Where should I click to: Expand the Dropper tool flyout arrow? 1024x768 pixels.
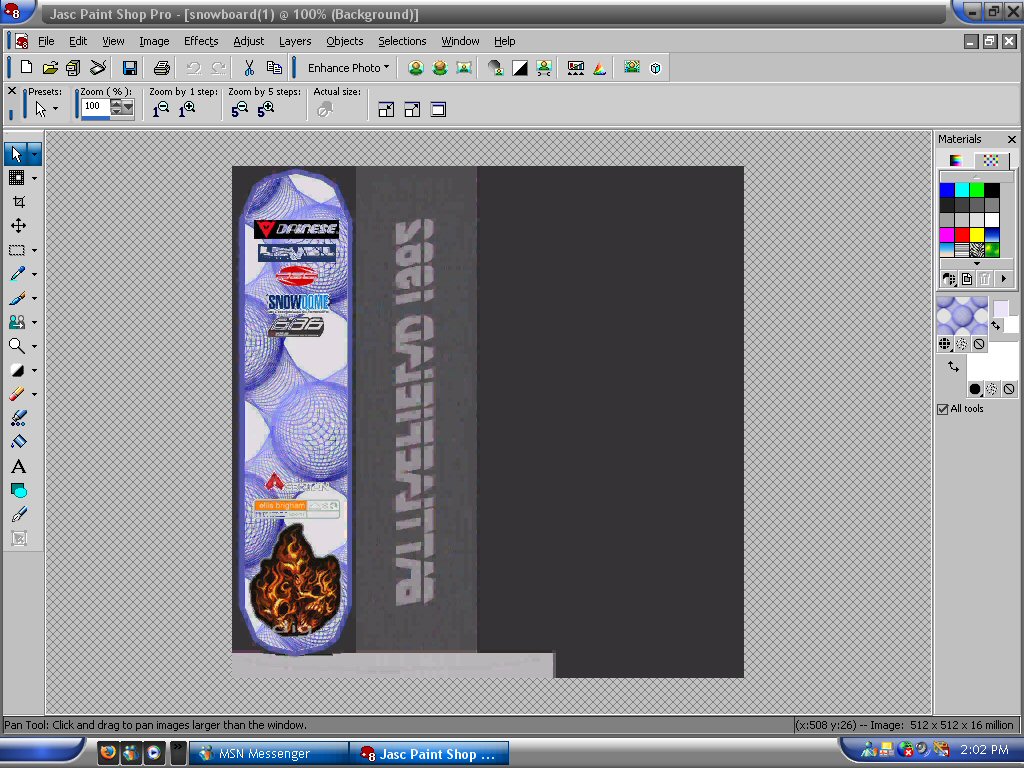point(35,274)
